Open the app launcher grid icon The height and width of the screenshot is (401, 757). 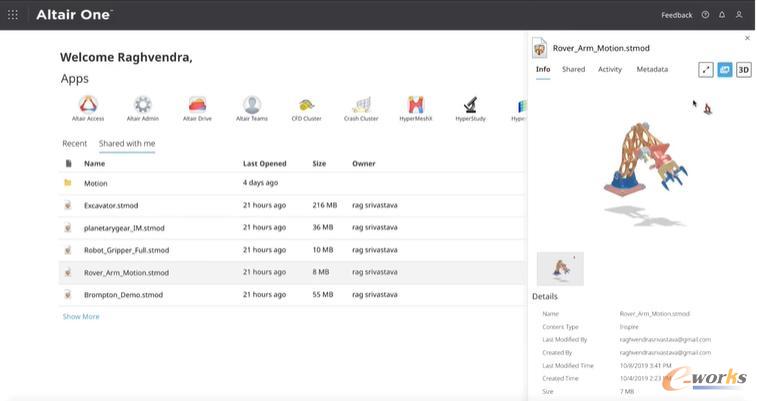tap(13, 15)
